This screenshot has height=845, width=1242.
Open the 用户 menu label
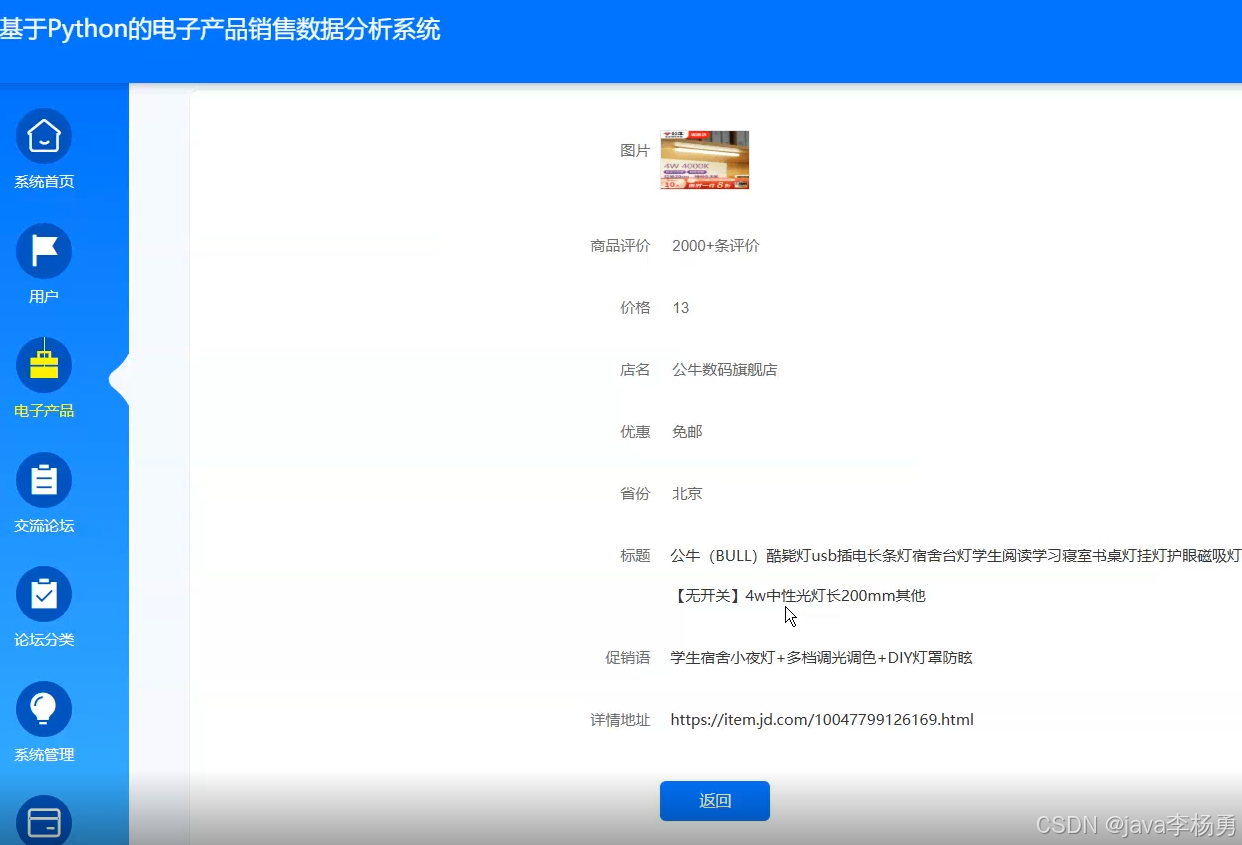coord(44,297)
